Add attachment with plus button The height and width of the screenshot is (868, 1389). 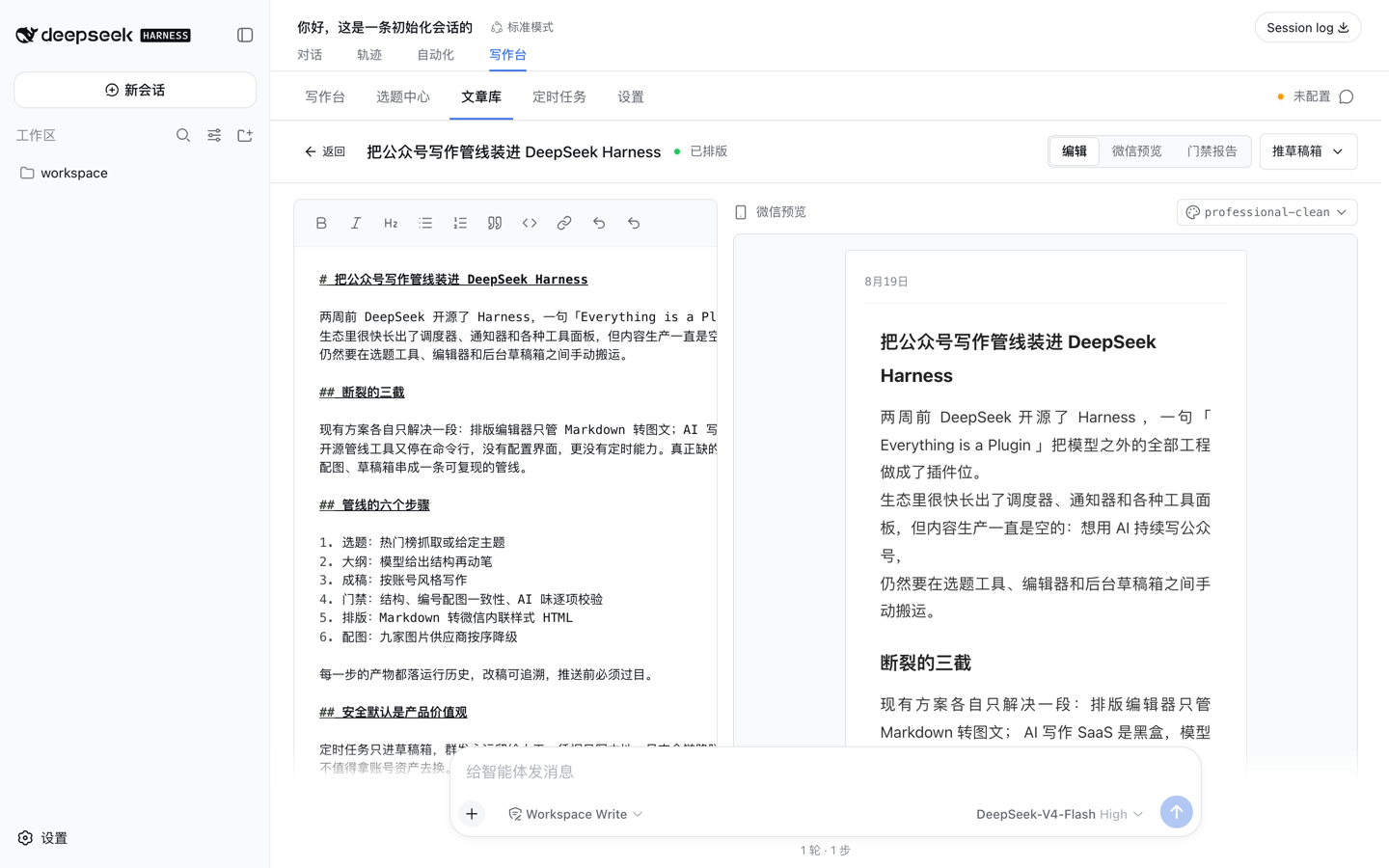[472, 814]
